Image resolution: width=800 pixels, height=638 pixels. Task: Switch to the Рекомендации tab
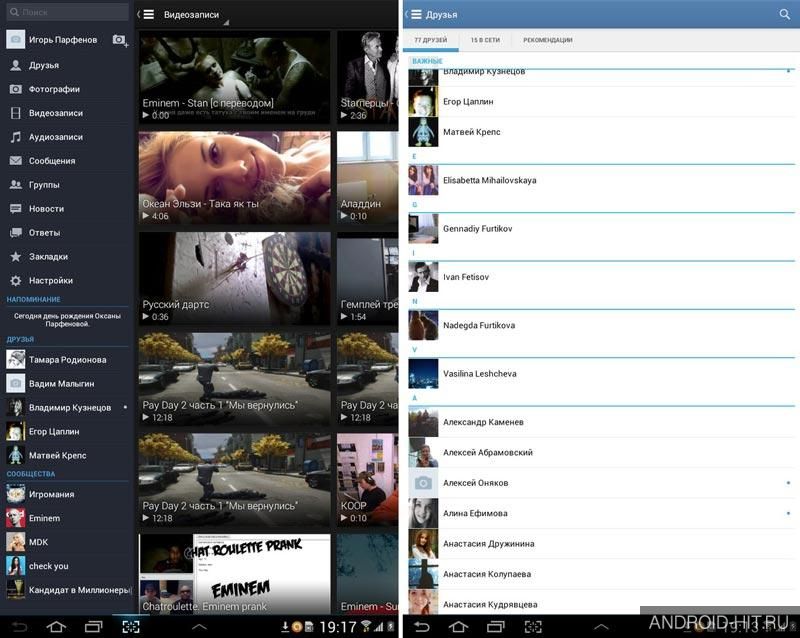coord(547,40)
